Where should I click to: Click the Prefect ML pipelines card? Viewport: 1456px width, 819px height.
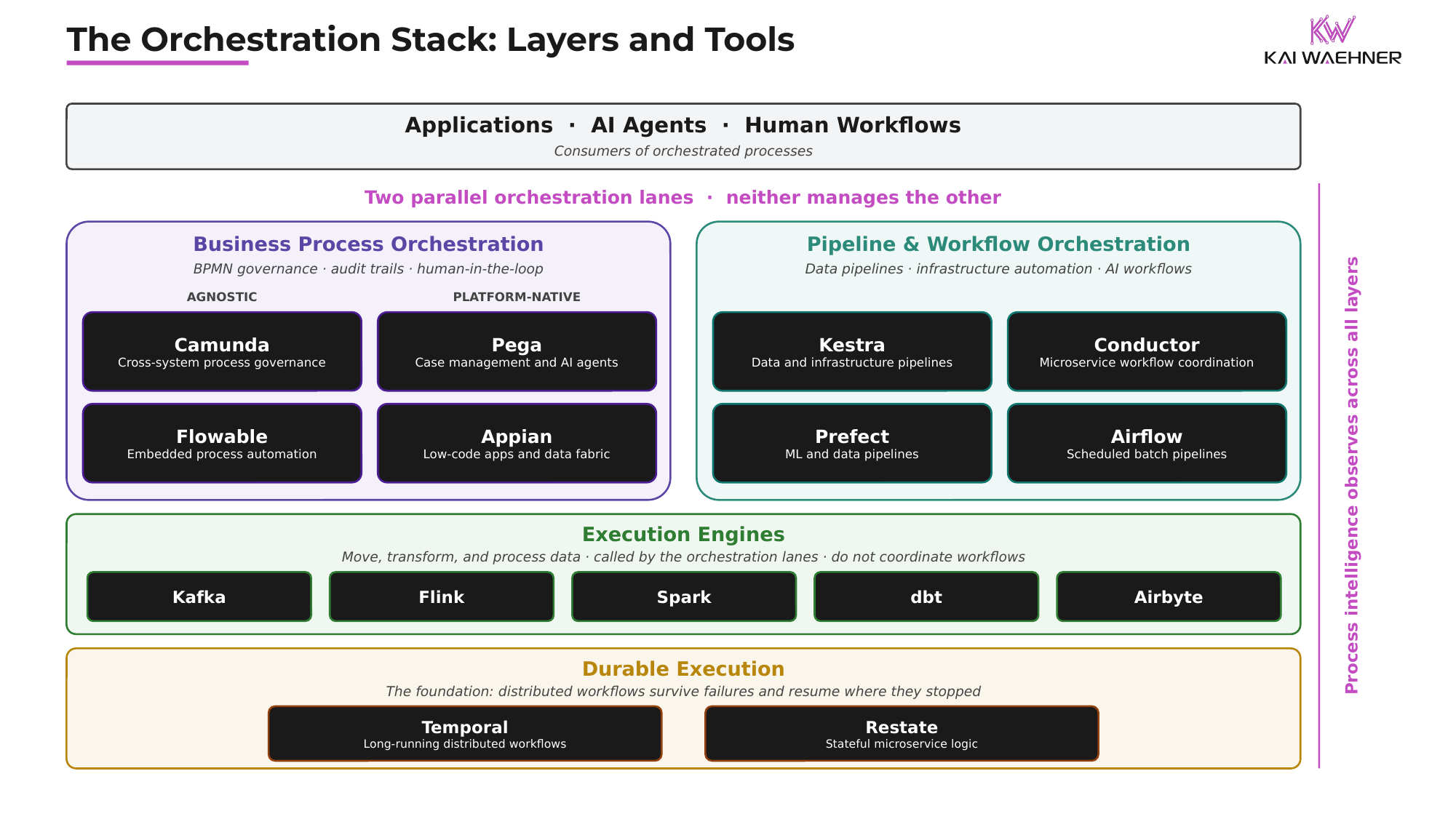852,444
